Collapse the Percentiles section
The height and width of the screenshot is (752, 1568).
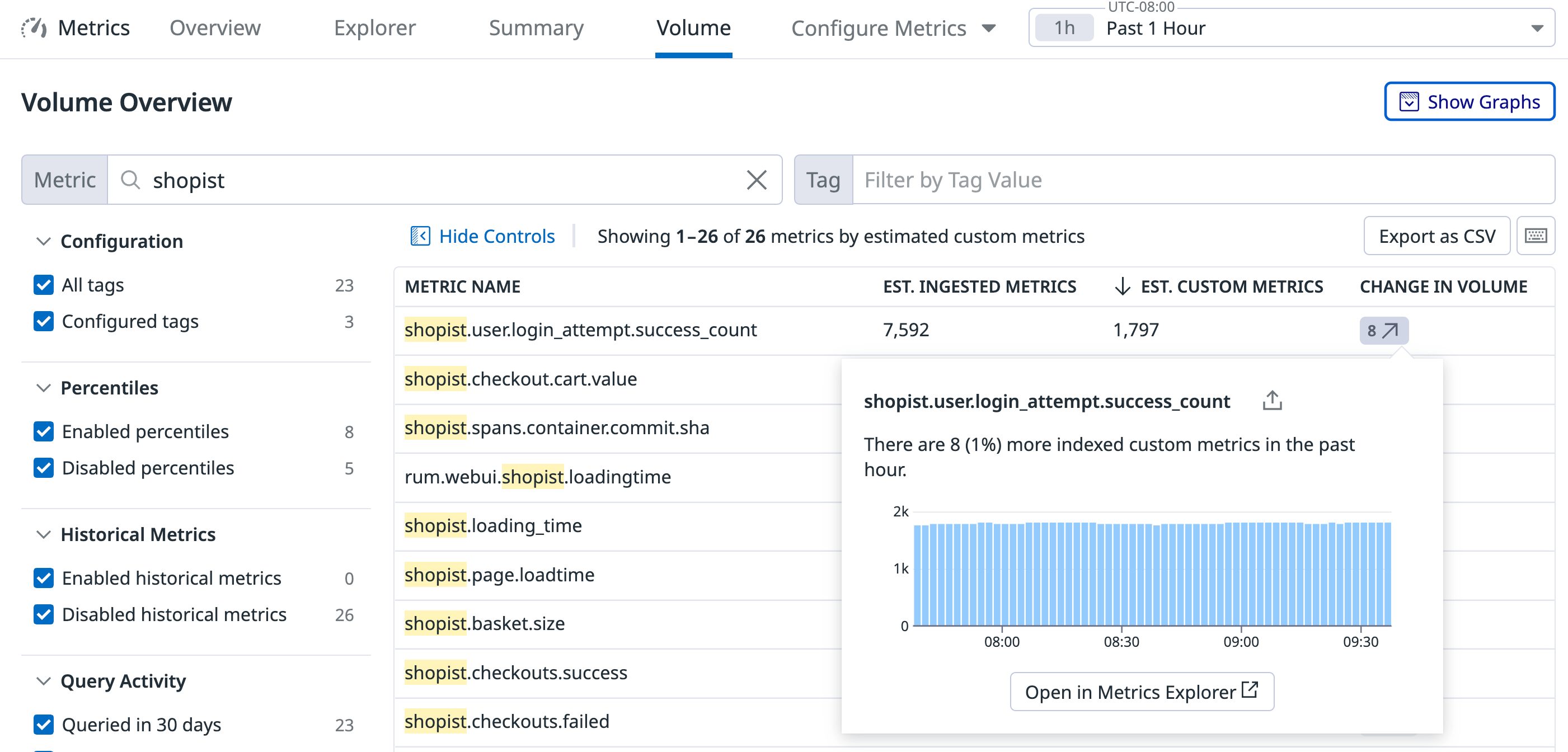(x=43, y=388)
